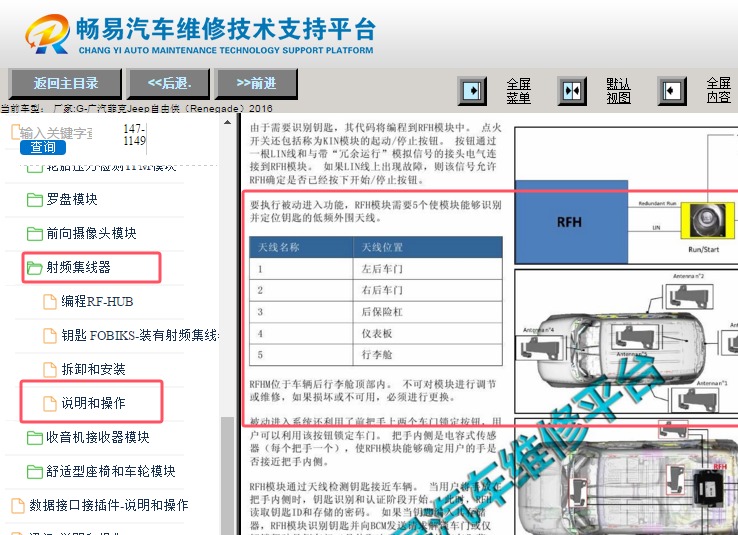Click the 天线名称 table header
Image resolution: width=738 pixels, height=535 pixels.
pos(301,247)
